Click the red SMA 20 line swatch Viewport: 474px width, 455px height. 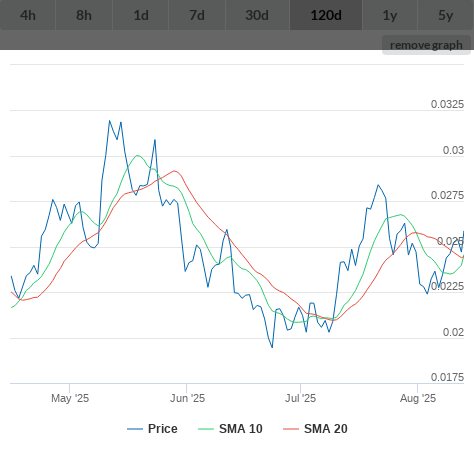click(x=291, y=429)
